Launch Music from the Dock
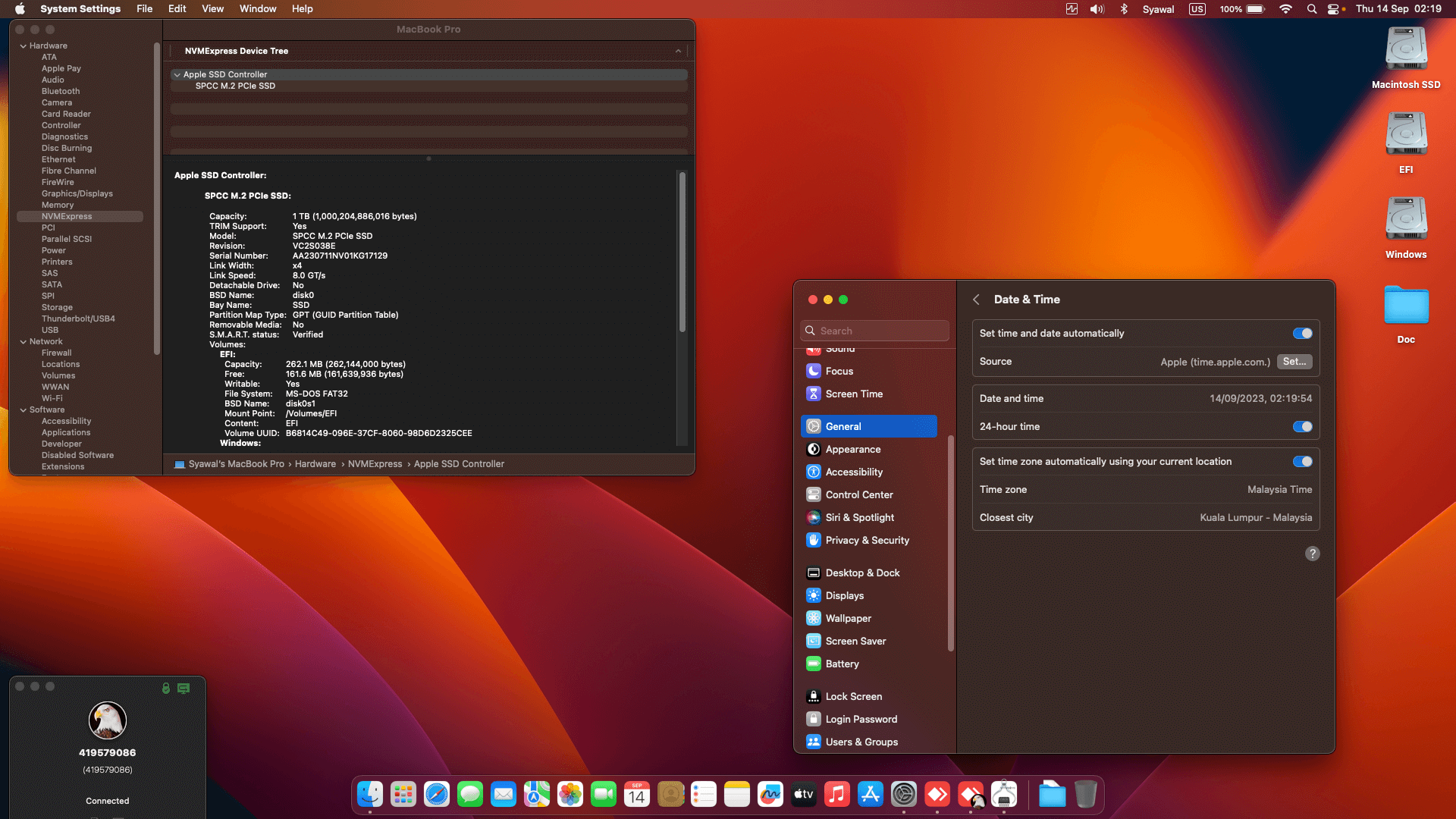 [836, 794]
